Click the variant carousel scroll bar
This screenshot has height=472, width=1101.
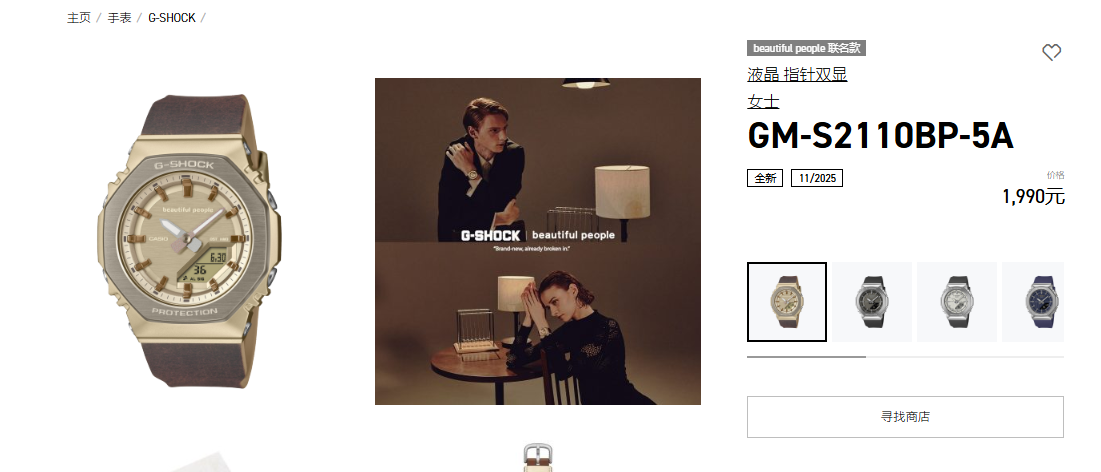click(x=905, y=357)
